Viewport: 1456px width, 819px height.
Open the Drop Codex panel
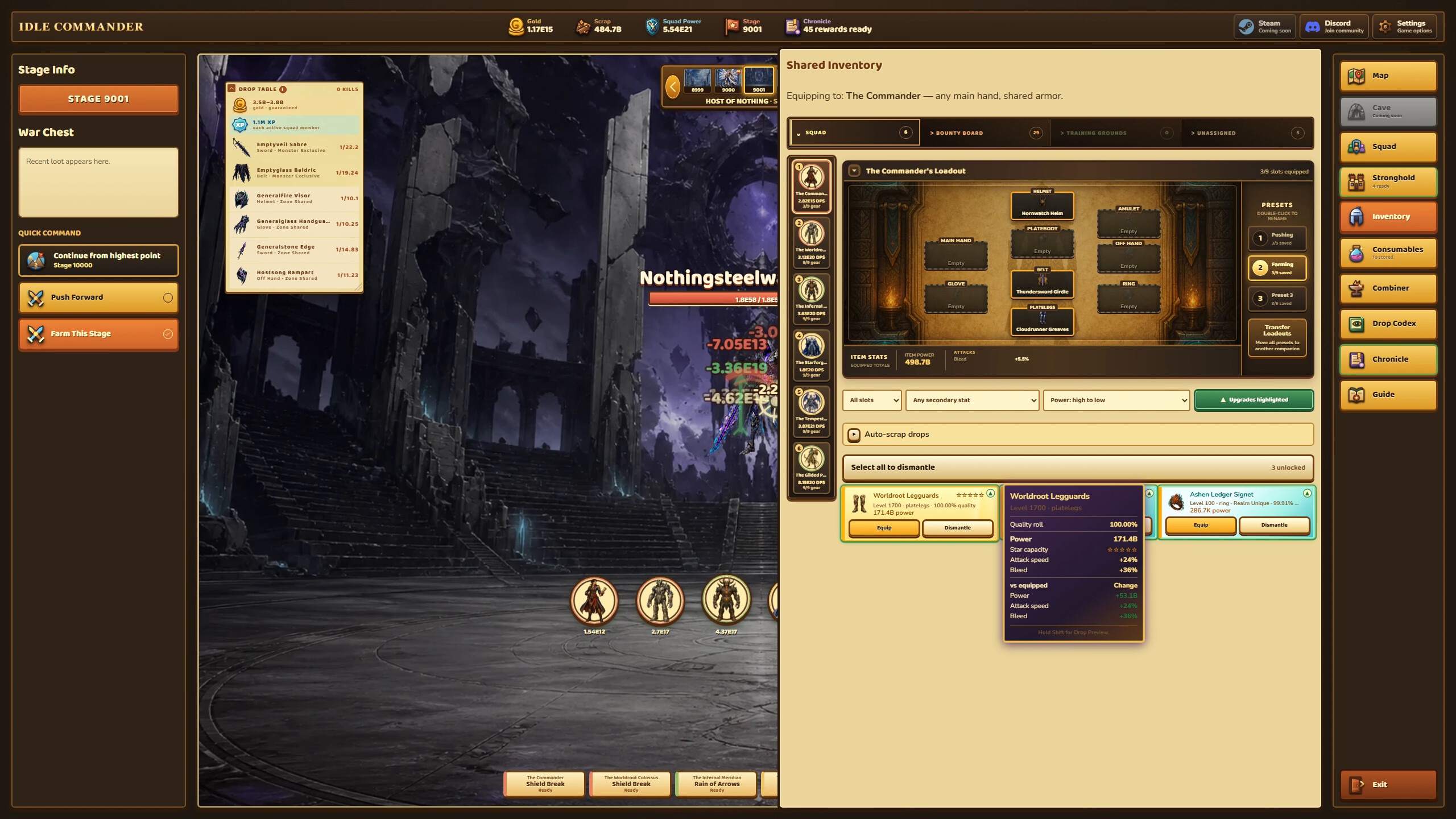point(1388,324)
